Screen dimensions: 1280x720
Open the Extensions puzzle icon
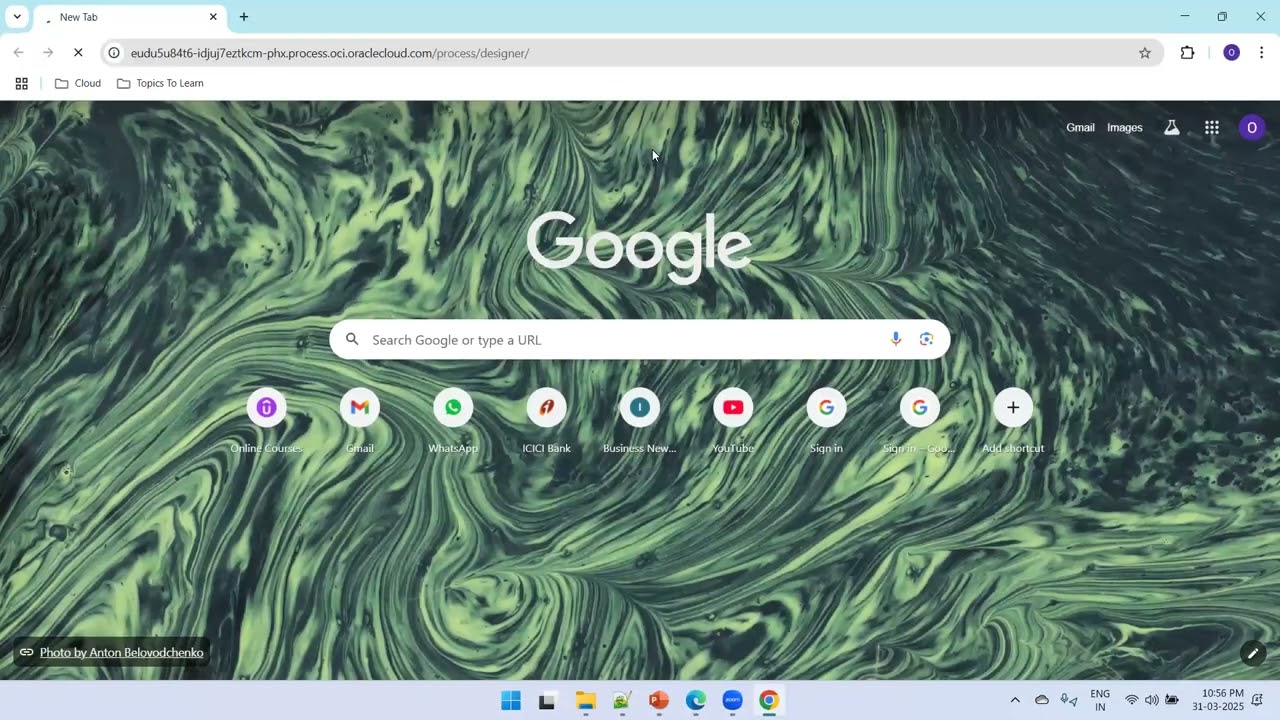point(1187,53)
